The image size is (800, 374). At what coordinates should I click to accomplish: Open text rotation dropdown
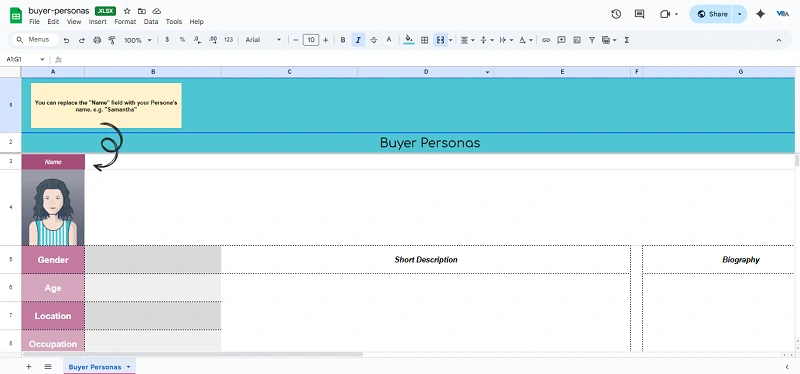[526, 40]
